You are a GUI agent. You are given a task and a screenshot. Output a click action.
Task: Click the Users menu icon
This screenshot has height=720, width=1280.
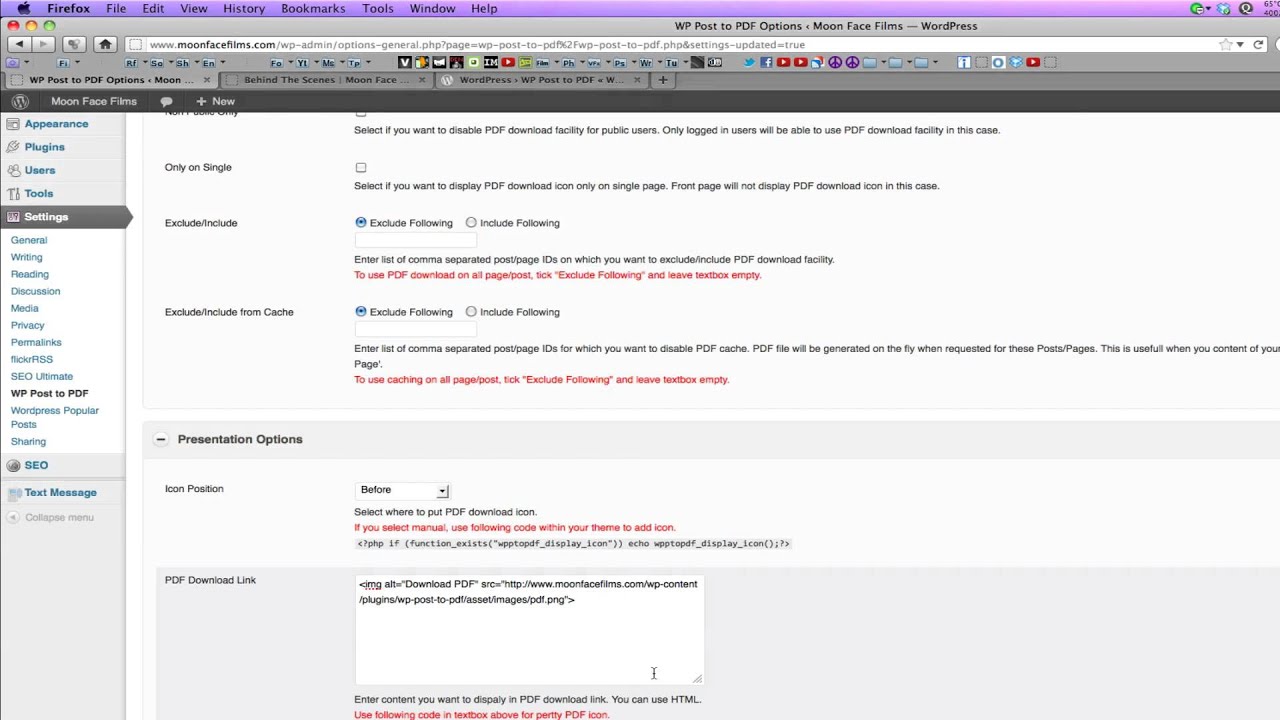12,170
